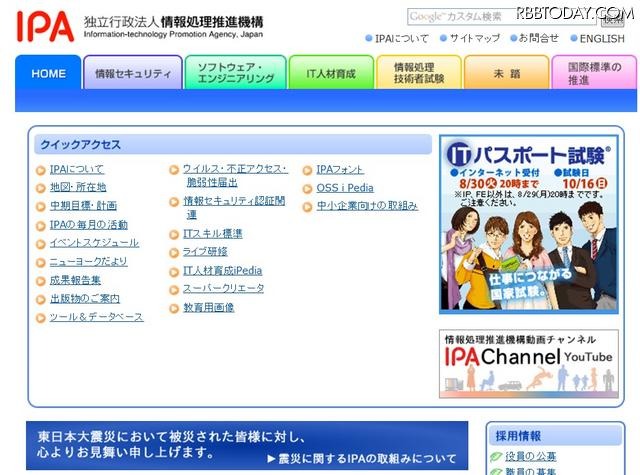The width and height of the screenshot is (640, 475).
Task: Open ソフトウェア・エンジニアリング tab
Action: pos(236,73)
